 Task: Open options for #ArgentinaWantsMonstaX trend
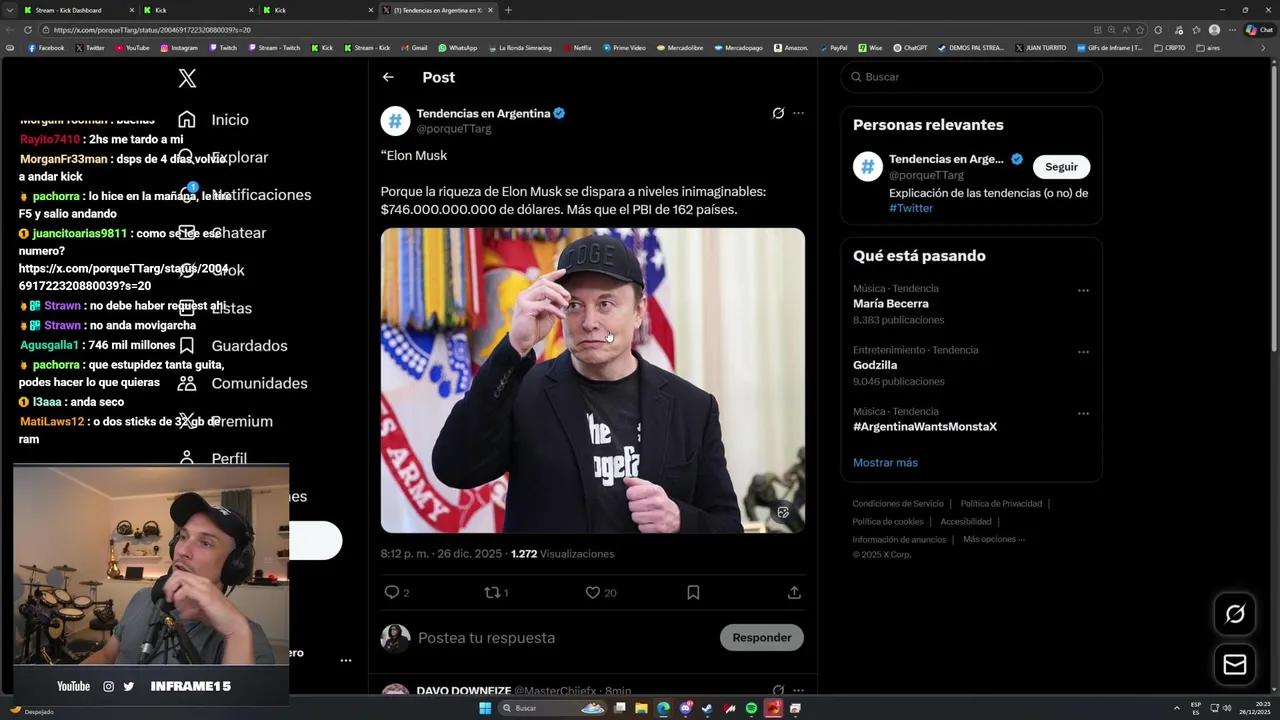(x=1083, y=413)
